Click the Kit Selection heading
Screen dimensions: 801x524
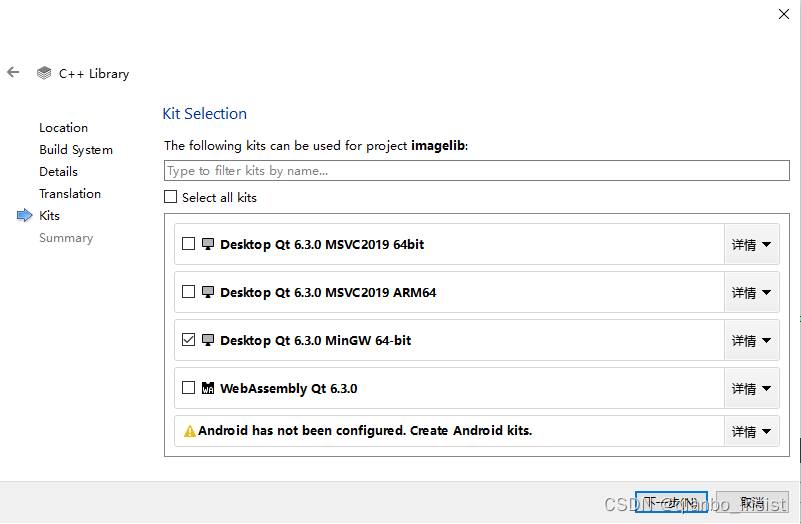click(x=204, y=113)
